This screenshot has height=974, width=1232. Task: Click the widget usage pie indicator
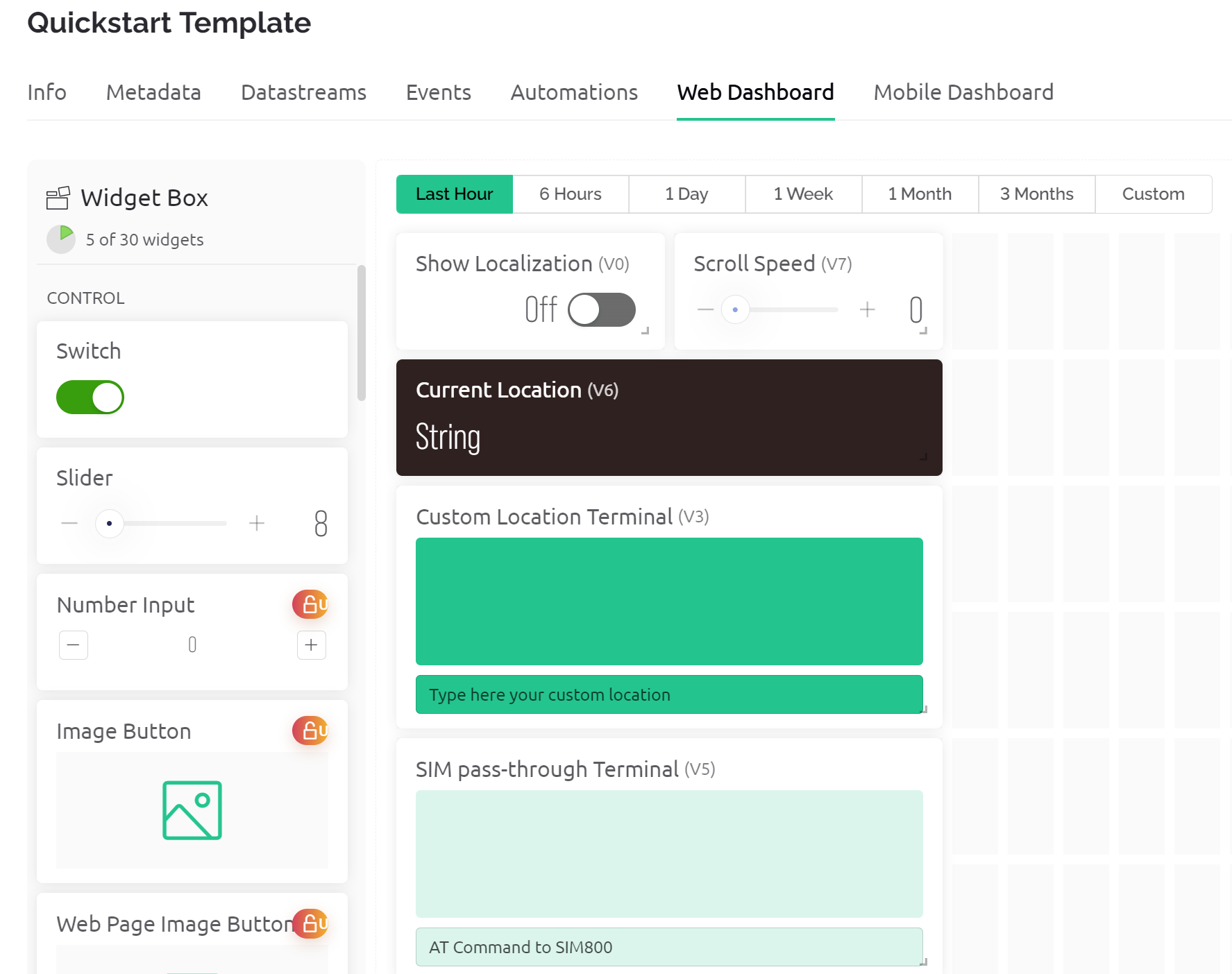pyautogui.click(x=61, y=239)
